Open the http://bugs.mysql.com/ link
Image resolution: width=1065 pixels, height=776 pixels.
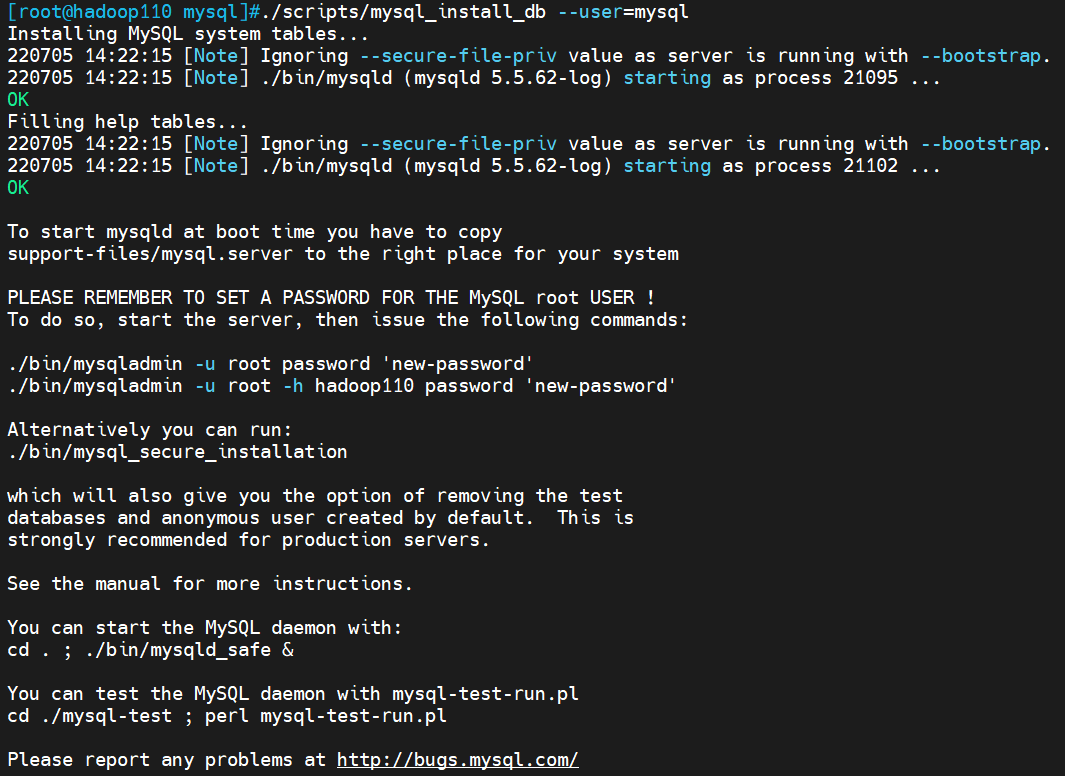pos(457,760)
